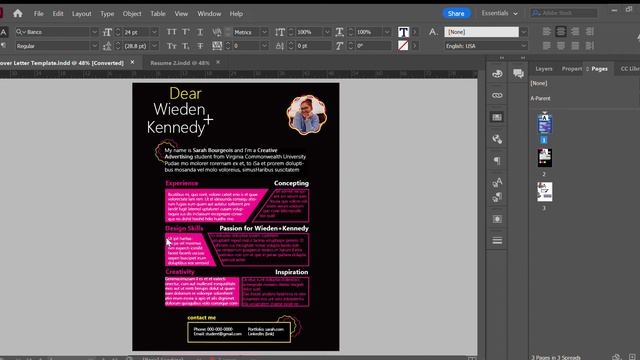
Task: Switch to the Resume 2.indd document tab
Action: (x=180, y=63)
